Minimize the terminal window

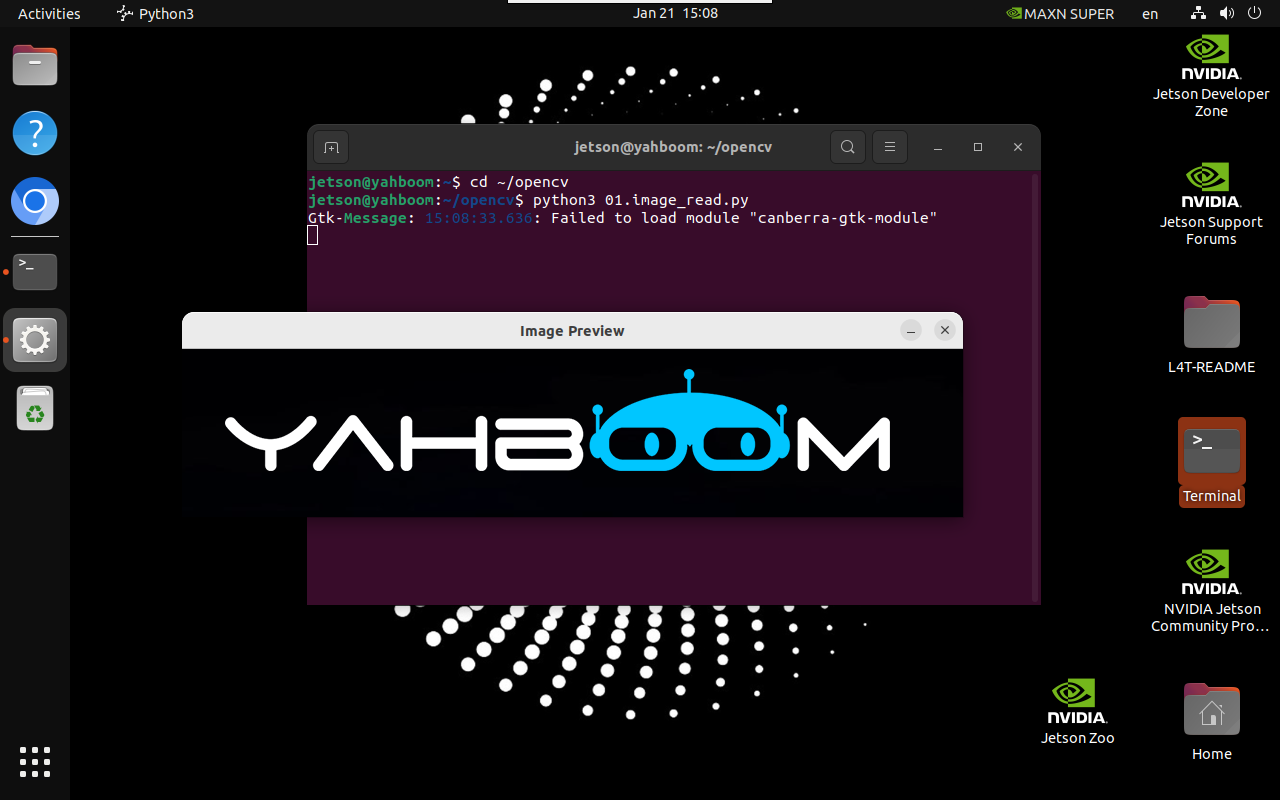point(938,147)
